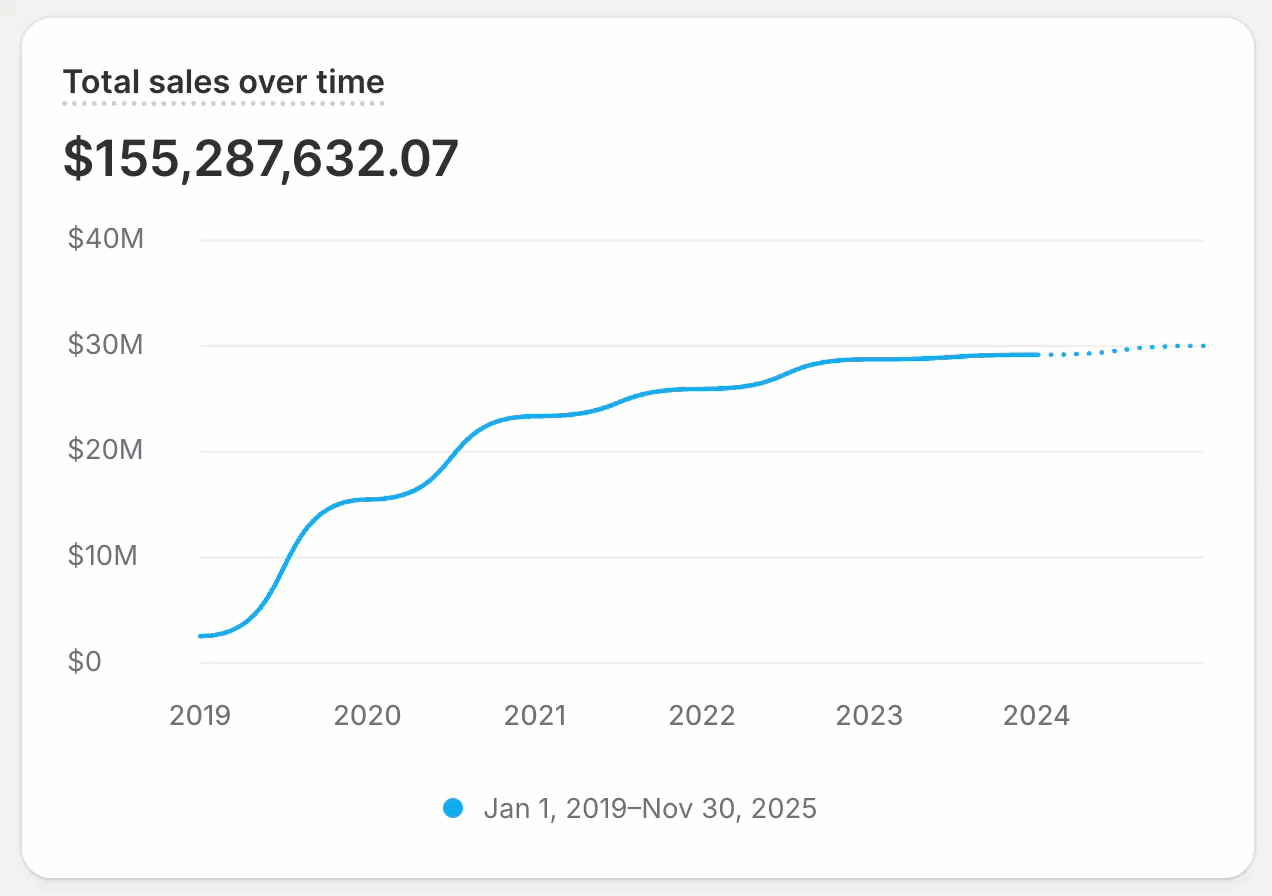Select the 2019 x-axis label

(200, 716)
